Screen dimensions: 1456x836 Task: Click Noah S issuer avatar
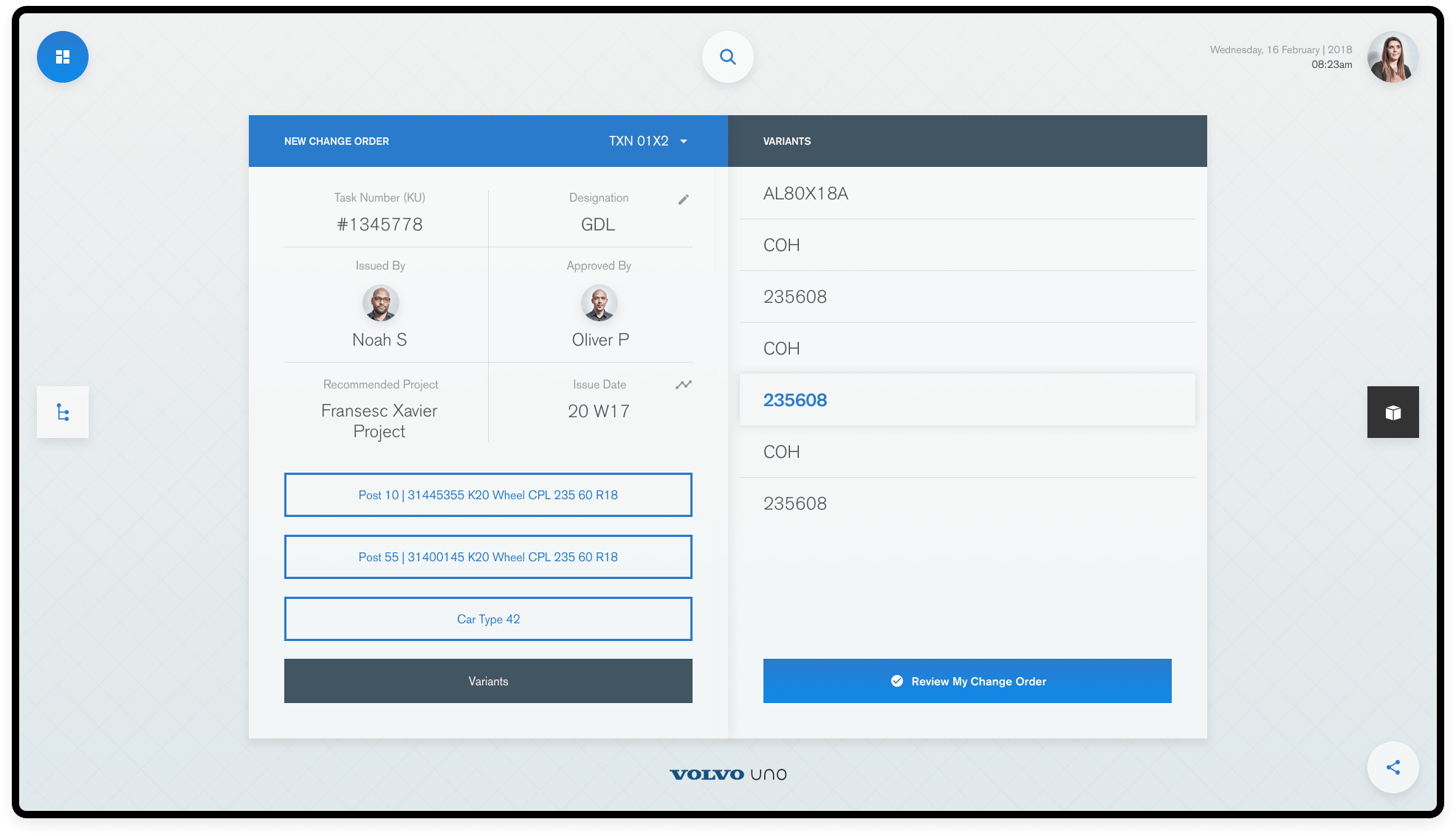pos(380,304)
